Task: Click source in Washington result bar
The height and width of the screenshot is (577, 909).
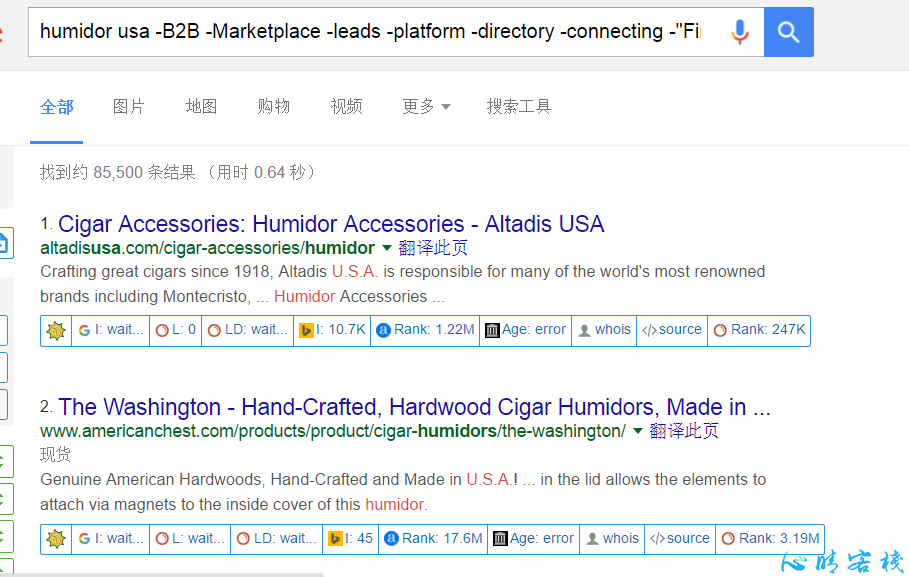Action: tap(680, 539)
